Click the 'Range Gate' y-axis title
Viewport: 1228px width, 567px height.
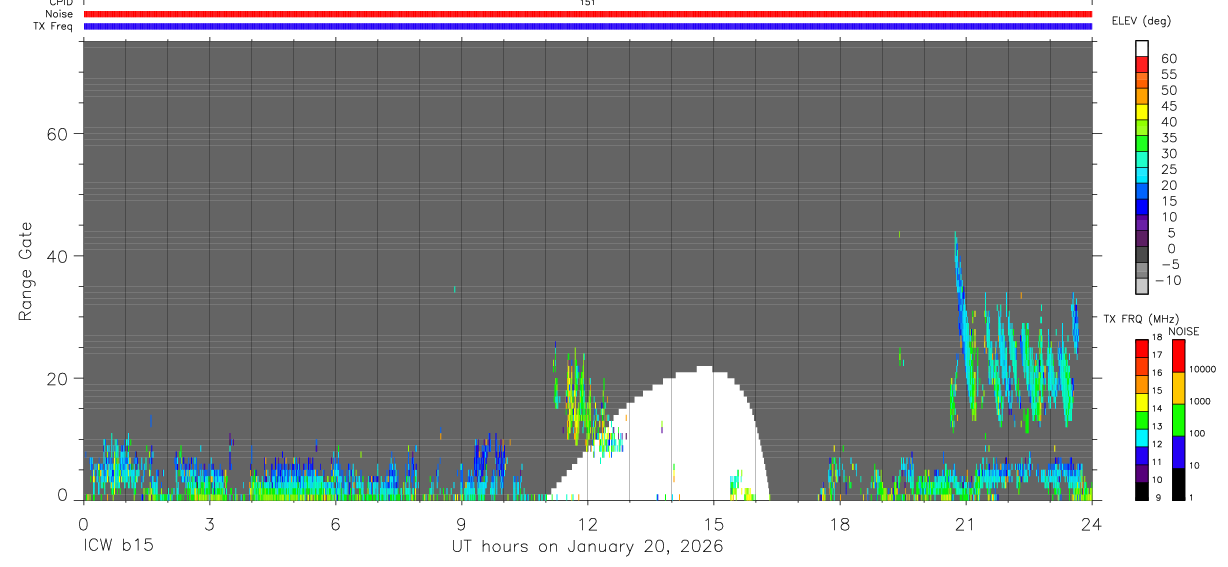coord(26,272)
